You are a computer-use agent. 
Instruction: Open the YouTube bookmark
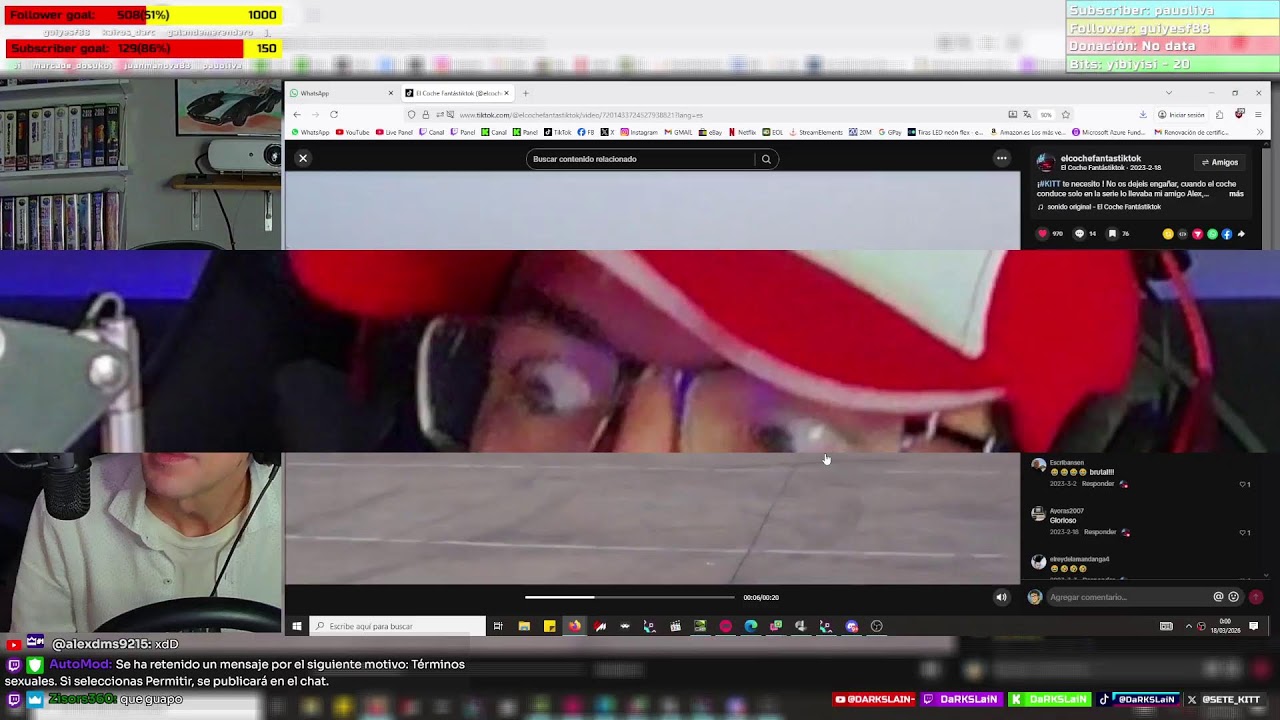point(353,132)
